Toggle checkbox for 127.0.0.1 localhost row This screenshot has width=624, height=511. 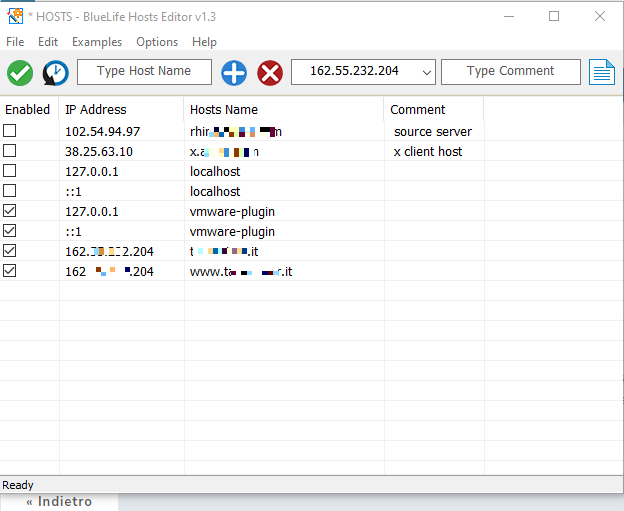click(x=10, y=170)
